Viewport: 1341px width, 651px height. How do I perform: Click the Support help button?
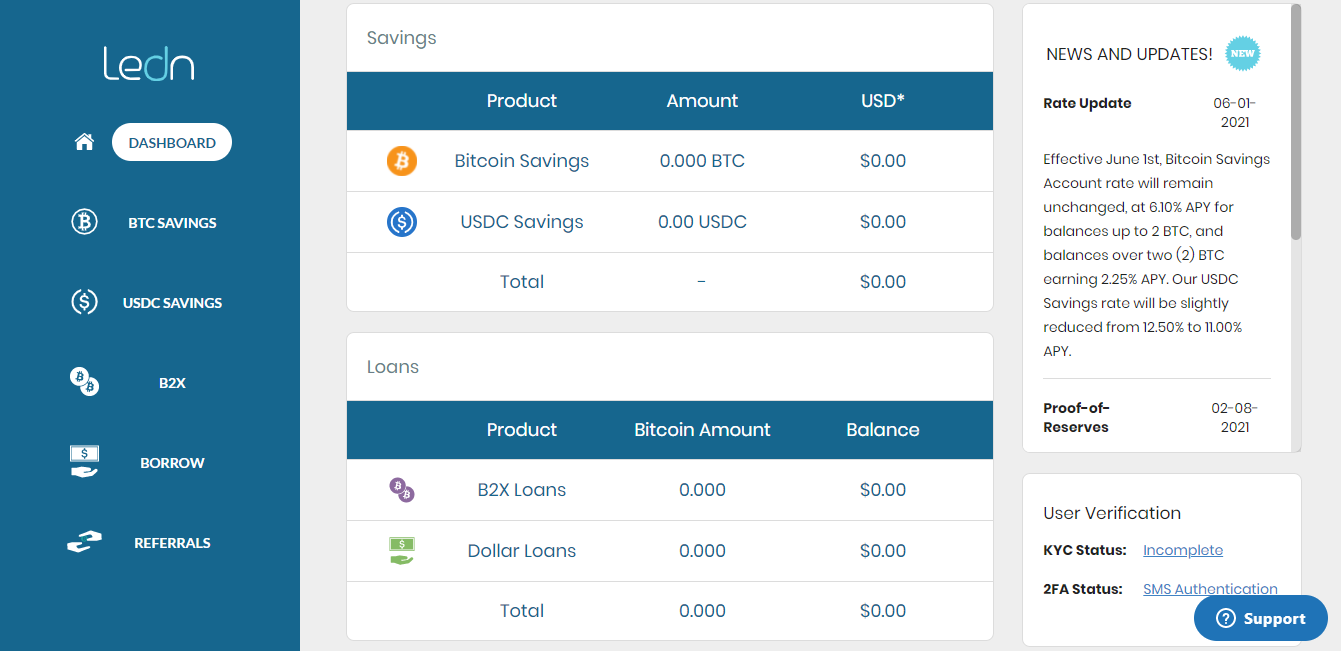click(x=1261, y=618)
